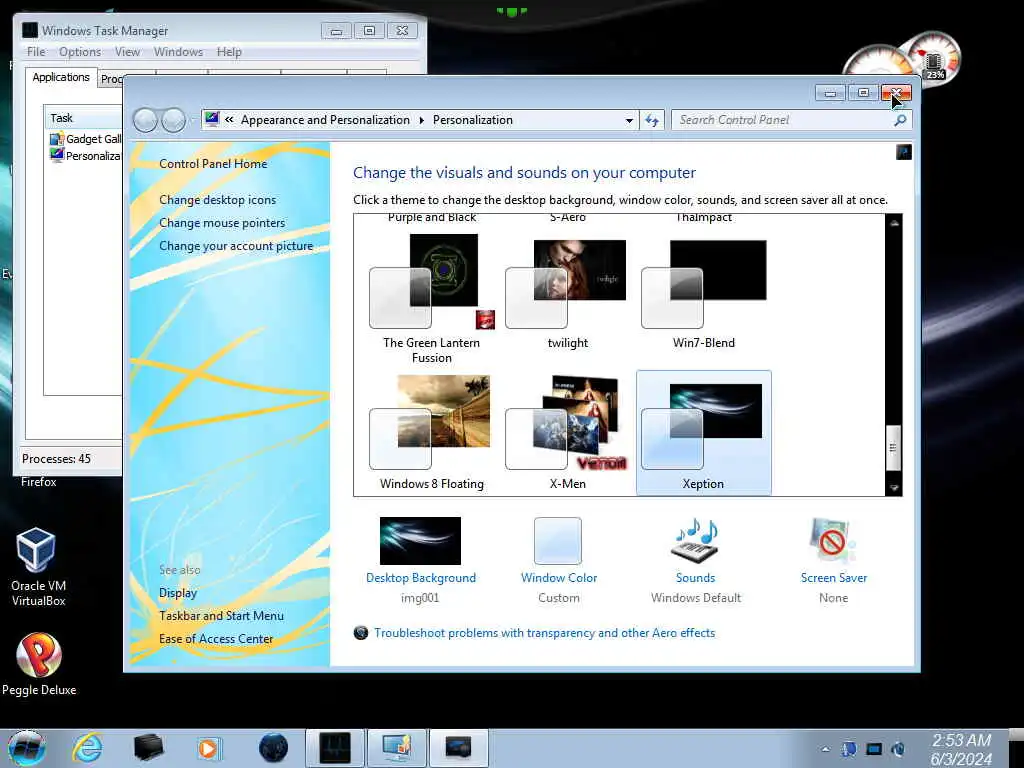Select the Windows 8 Floating theme
1024x768 pixels.
[x=432, y=432]
